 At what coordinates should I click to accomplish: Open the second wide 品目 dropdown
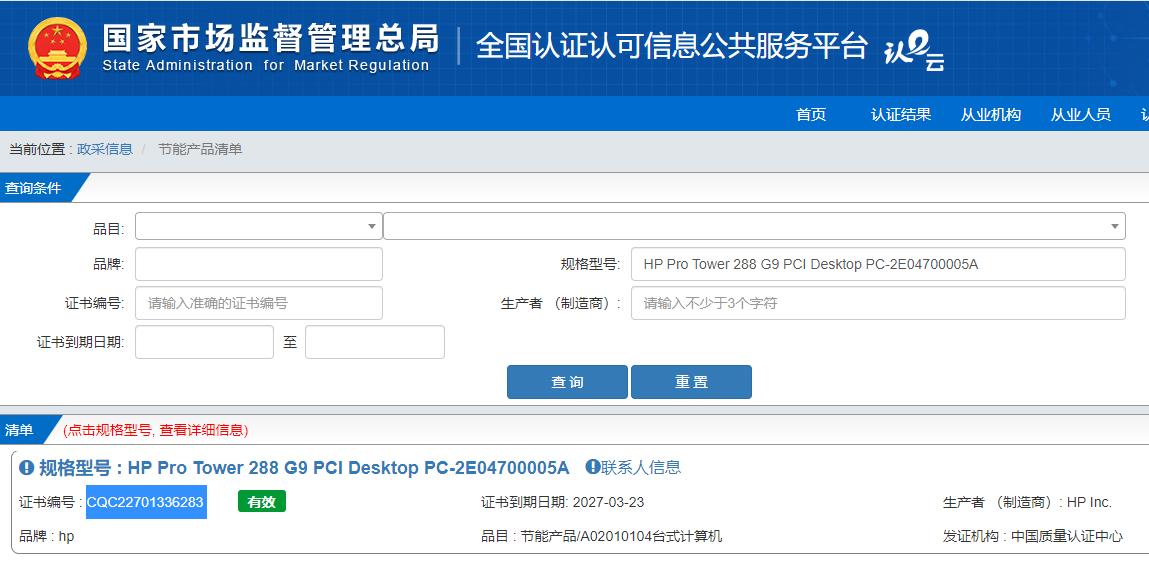[754, 226]
